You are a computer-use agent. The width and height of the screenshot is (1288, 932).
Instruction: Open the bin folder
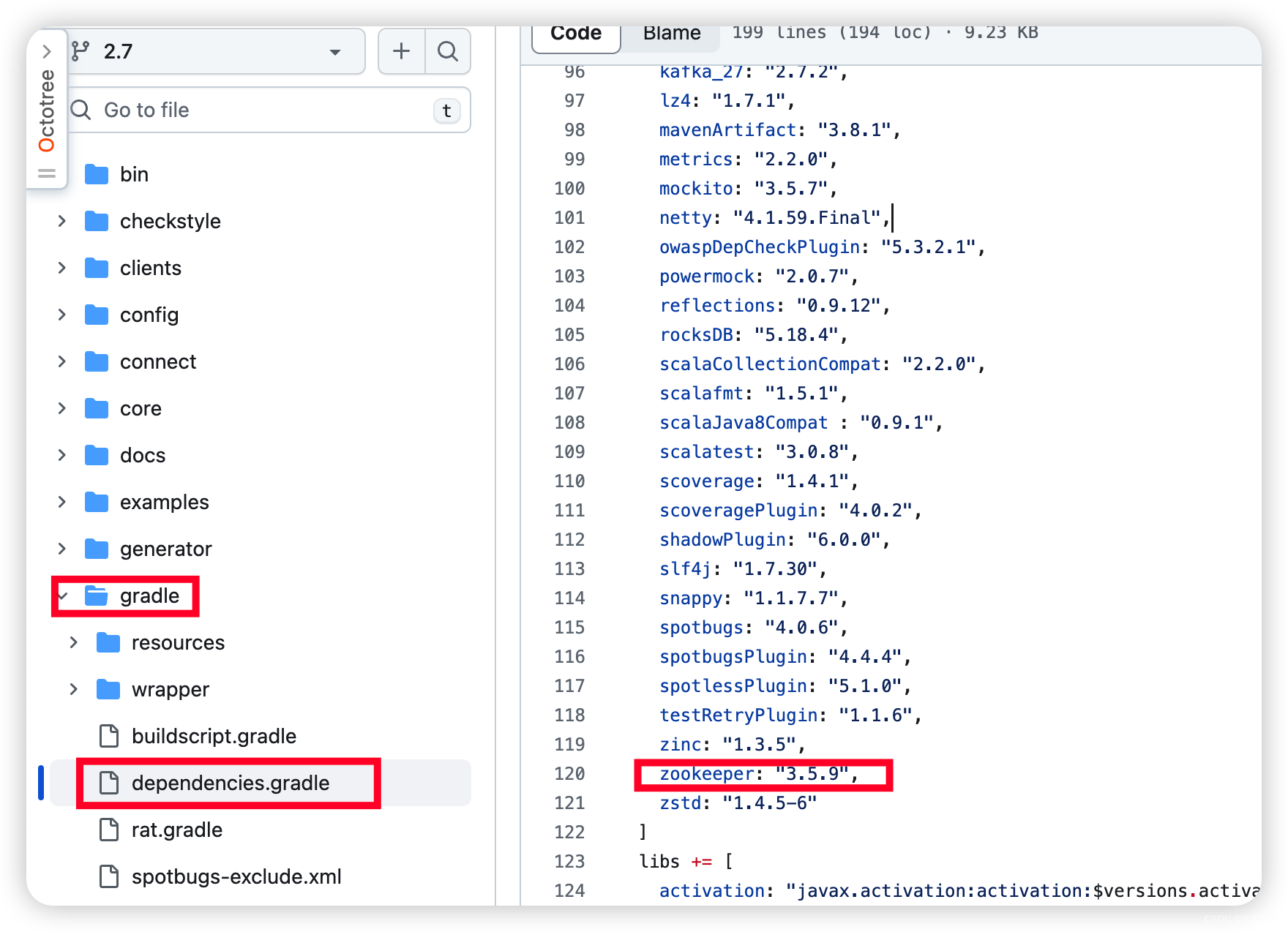(135, 174)
